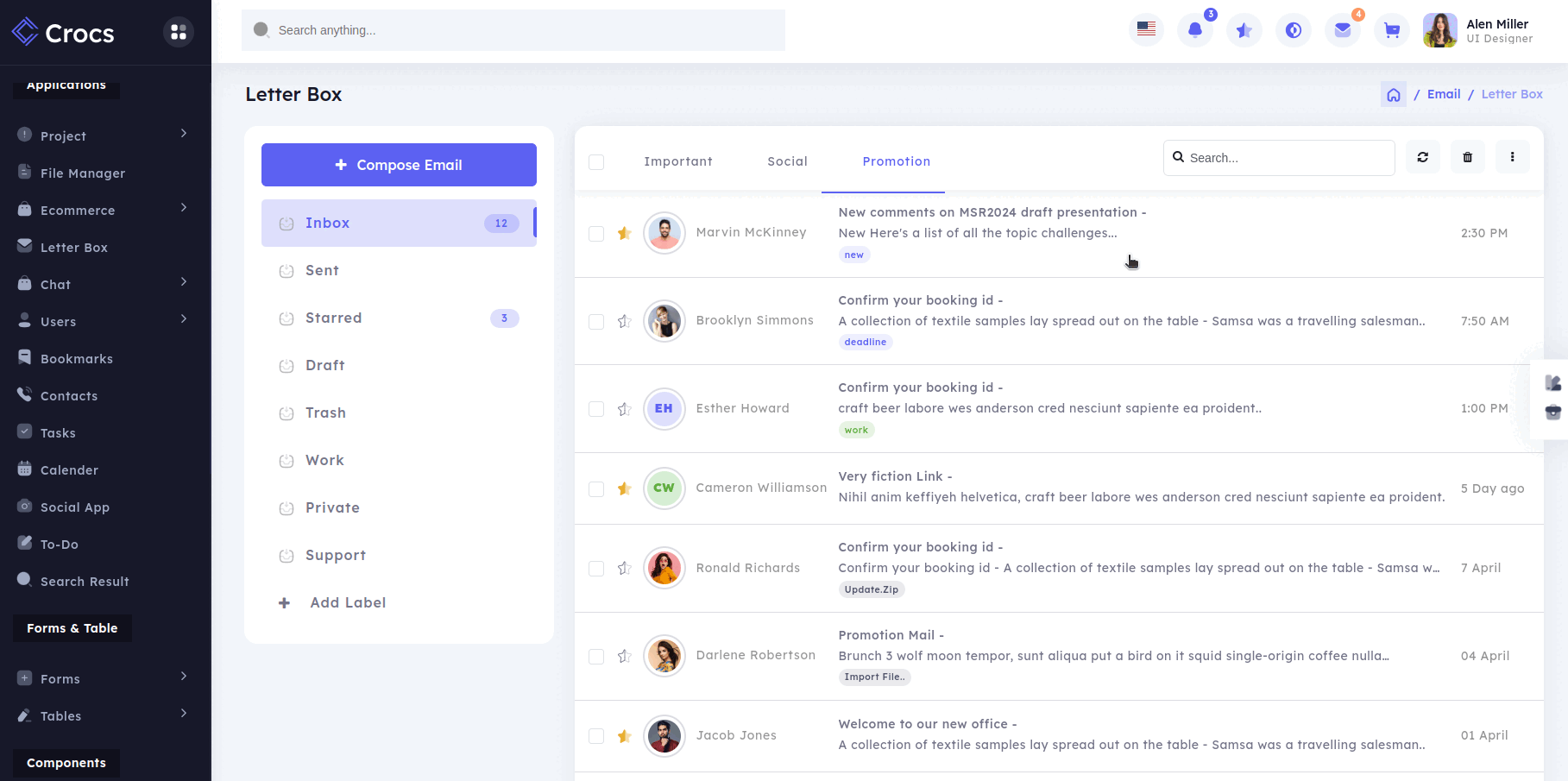Open the messages envelope icon in header
The height and width of the screenshot is (781, 1568).
click(1342, 30)
